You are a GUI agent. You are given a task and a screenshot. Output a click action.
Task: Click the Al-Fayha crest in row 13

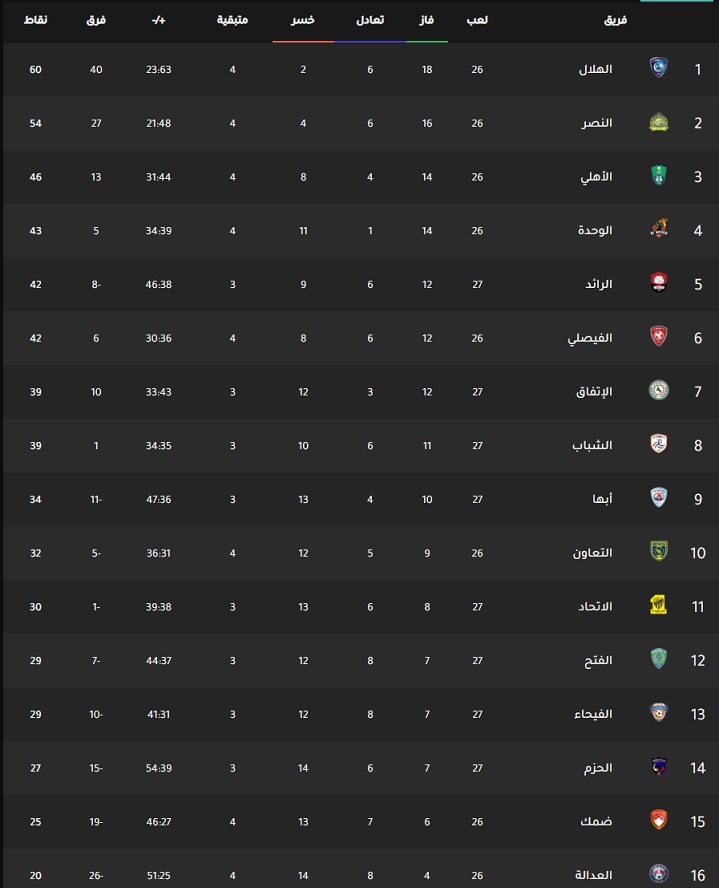tap(658, 712)
